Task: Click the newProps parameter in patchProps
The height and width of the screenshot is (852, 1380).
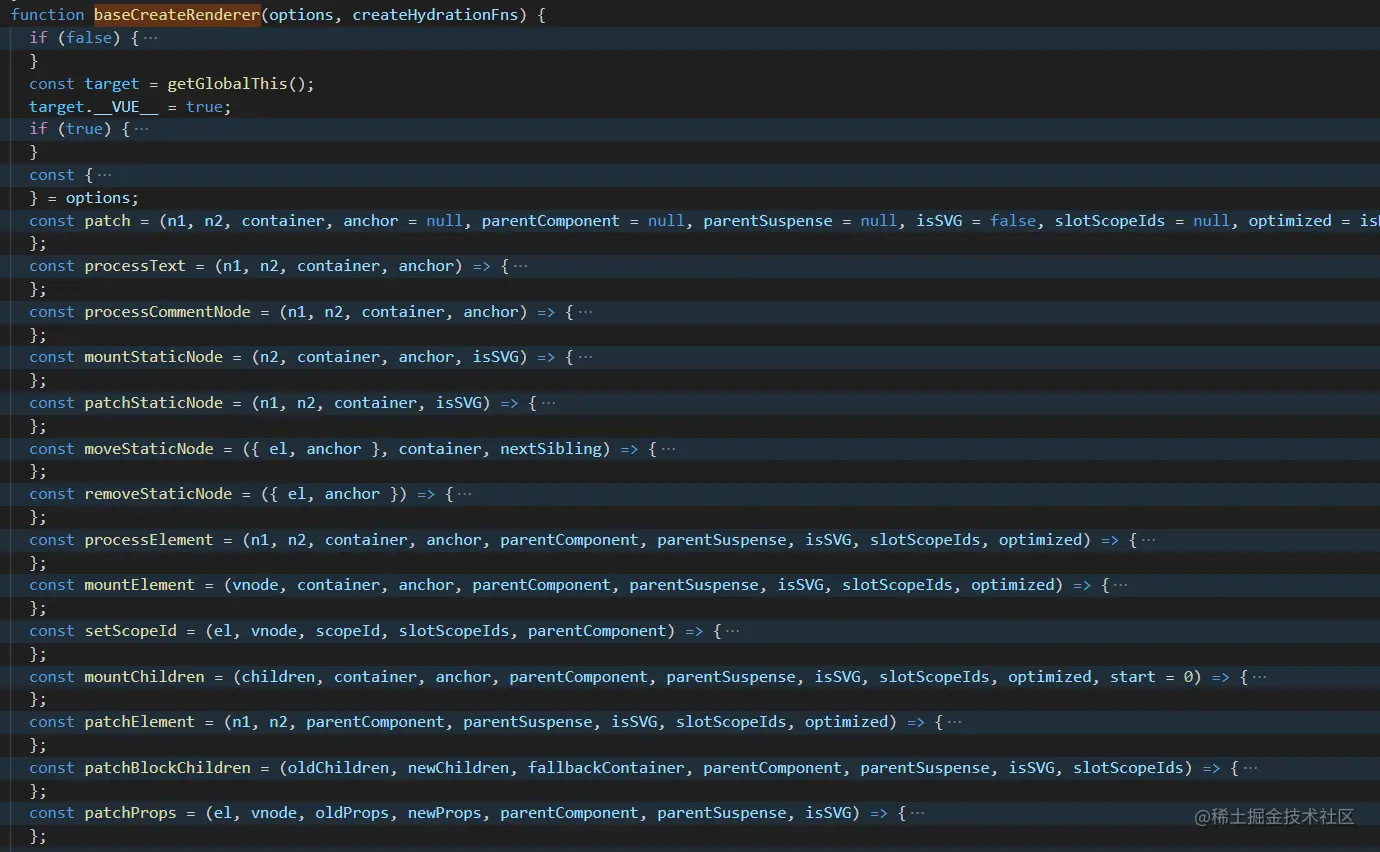Action: point(445,813)
